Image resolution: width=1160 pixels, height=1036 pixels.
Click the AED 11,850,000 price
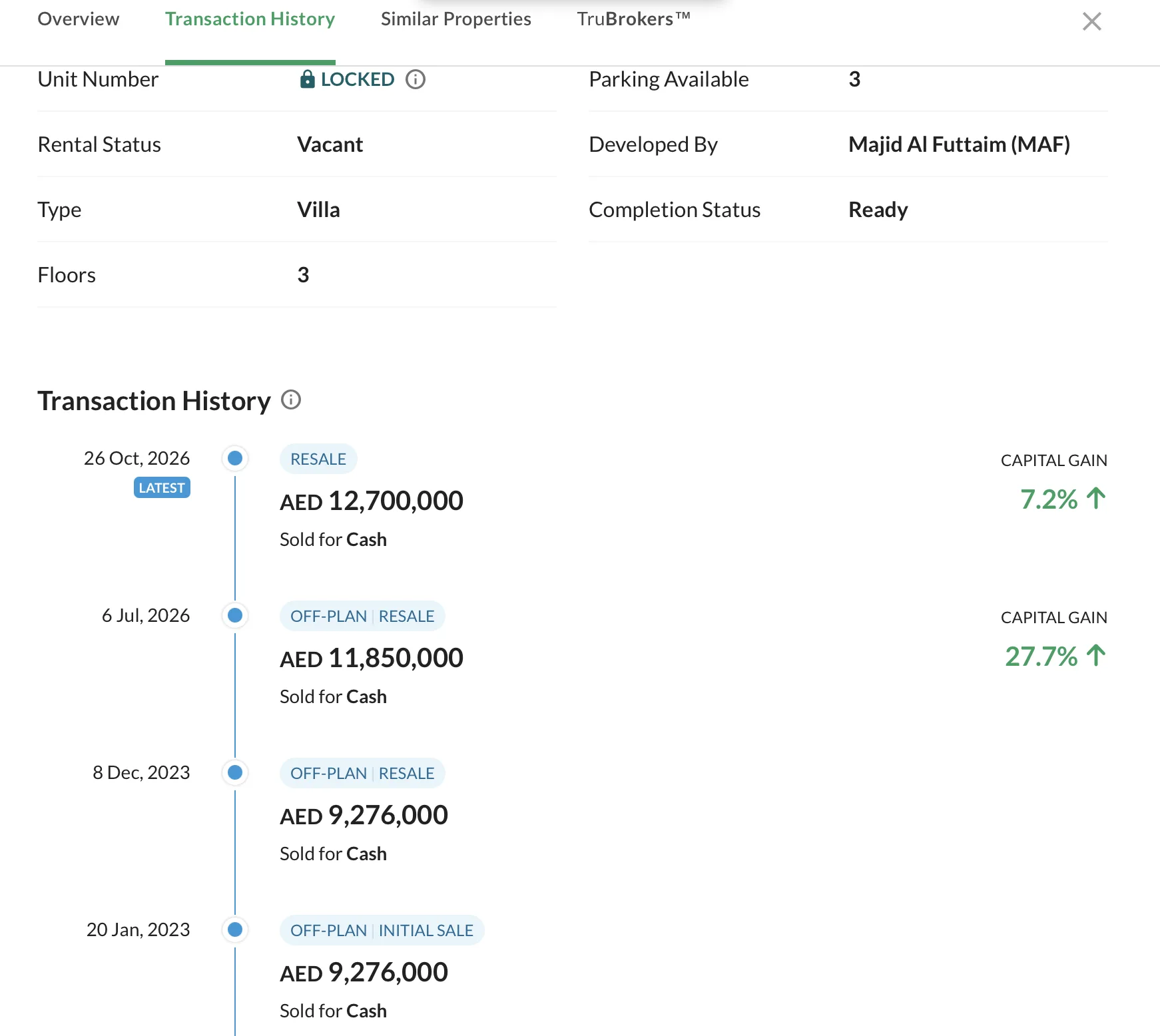372,658
